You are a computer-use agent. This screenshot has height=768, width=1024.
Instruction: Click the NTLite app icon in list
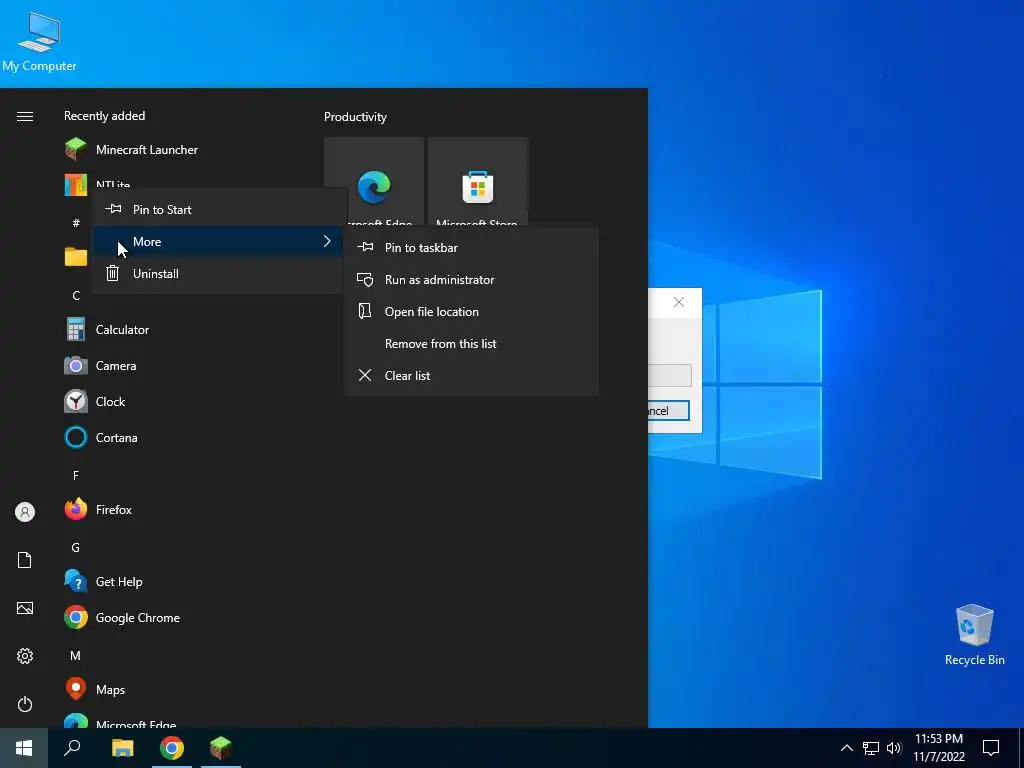76,185
